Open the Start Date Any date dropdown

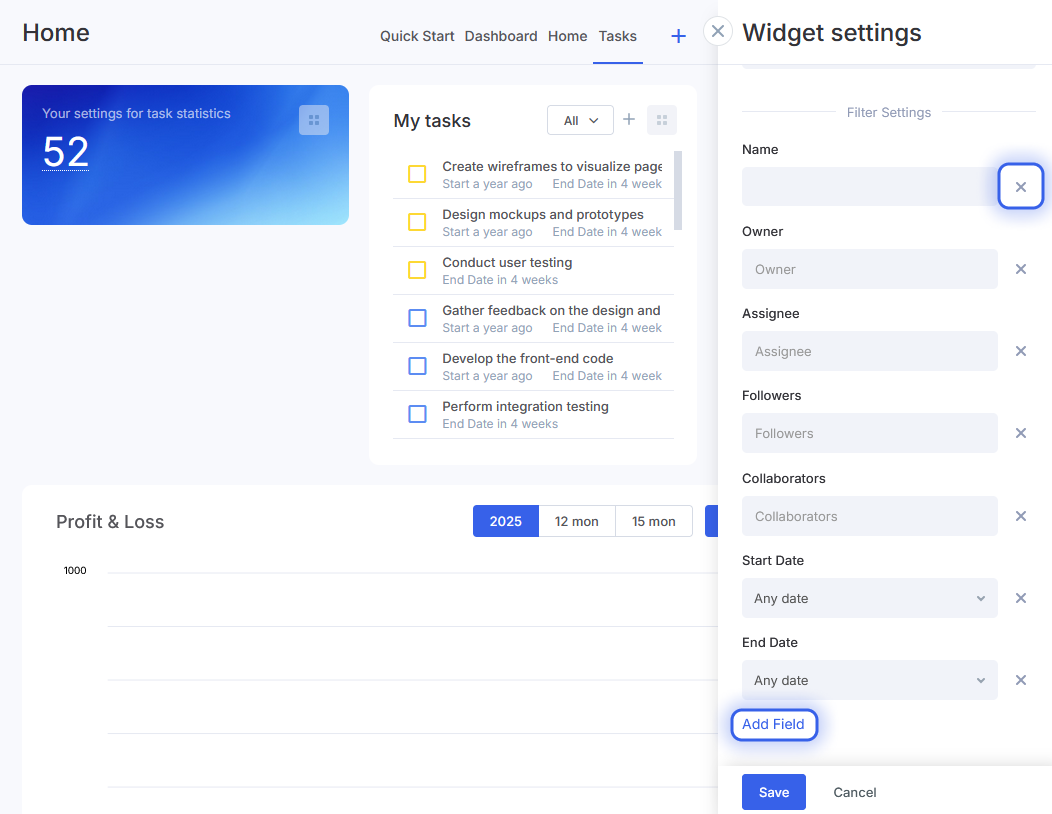click(870, 598)
